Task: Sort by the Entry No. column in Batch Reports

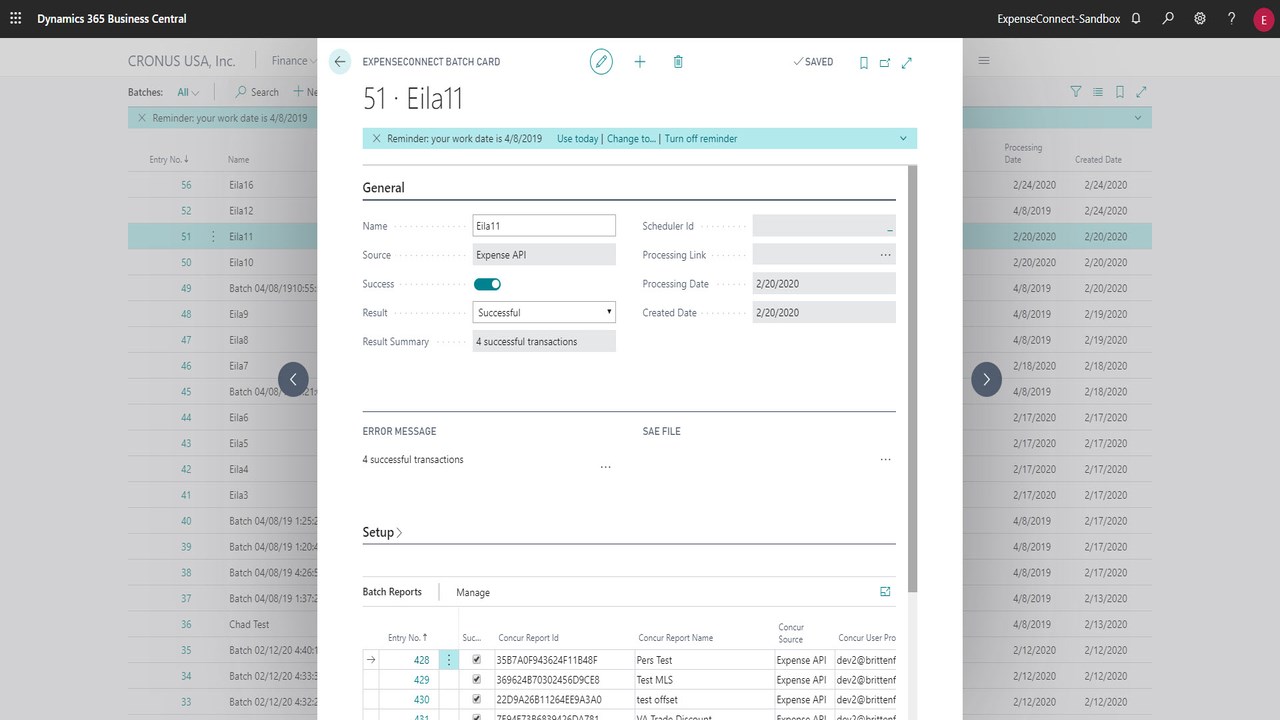Action: [x=408, y=638]
